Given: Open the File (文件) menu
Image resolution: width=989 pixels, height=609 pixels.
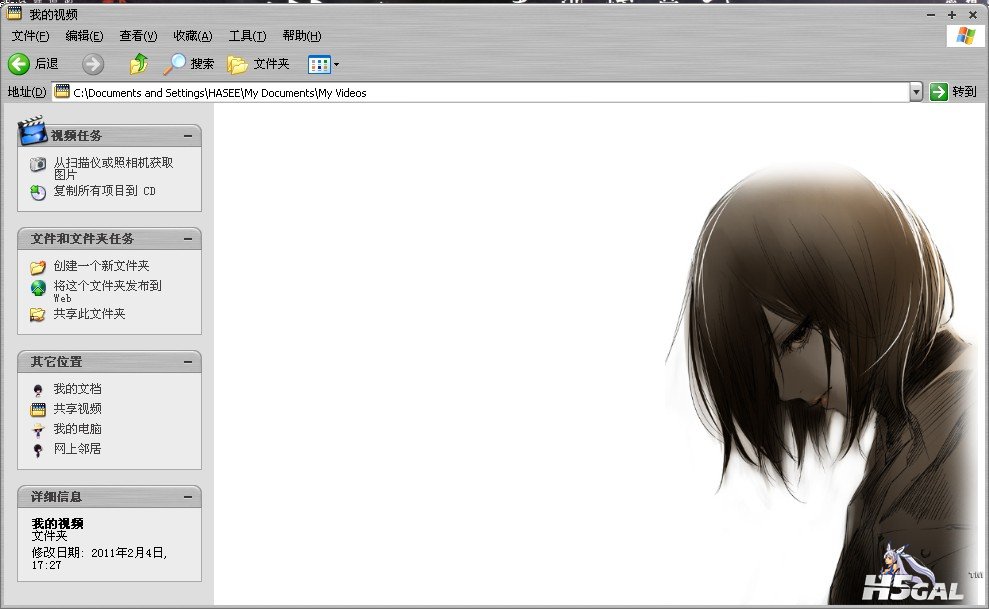Looking at the screenshot, I should 30,36.
